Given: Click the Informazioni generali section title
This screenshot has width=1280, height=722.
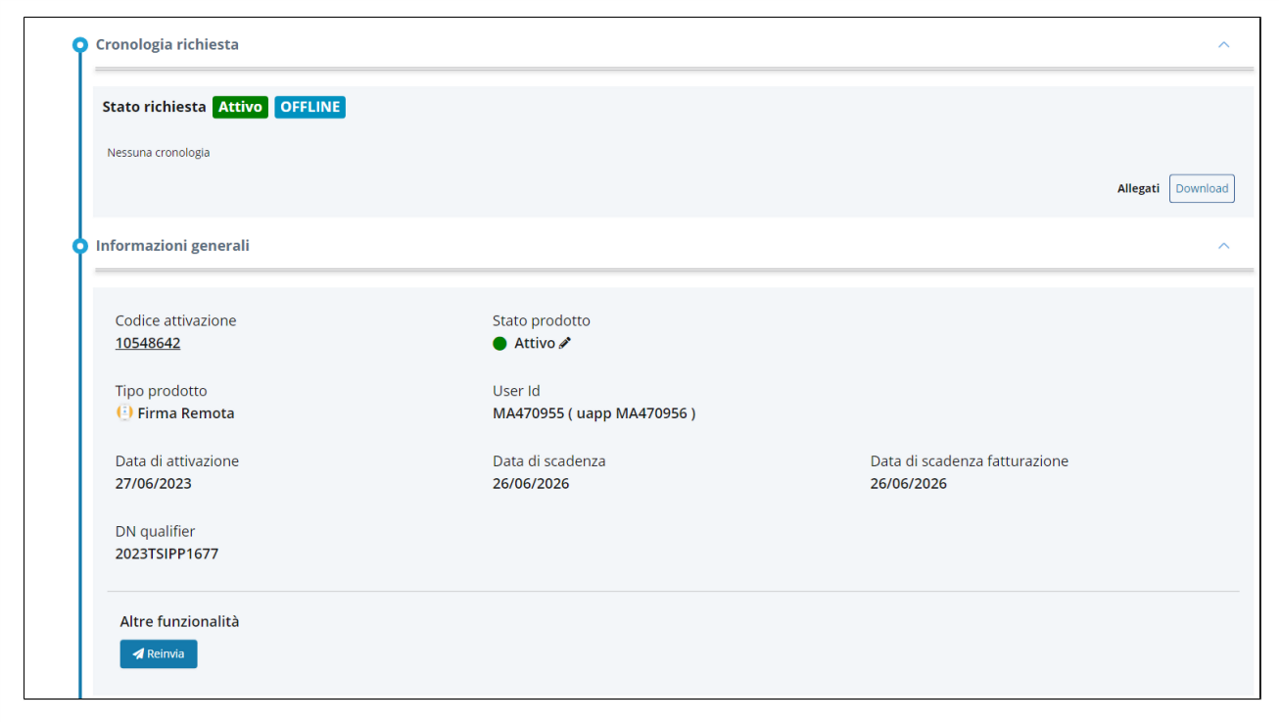Looking at the screenshot, I should point(173,246).
